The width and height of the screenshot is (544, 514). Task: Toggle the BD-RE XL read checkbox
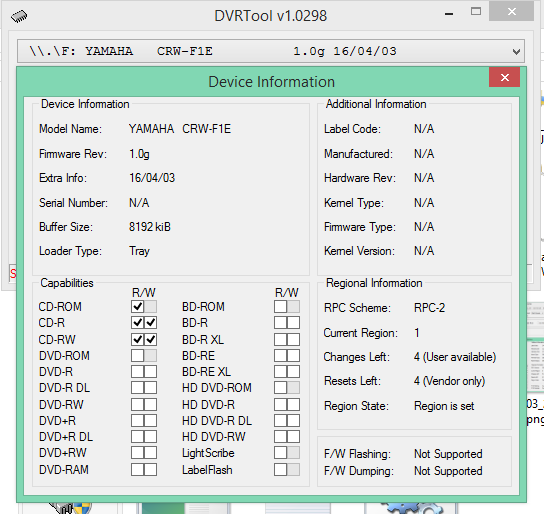(281, 371)
